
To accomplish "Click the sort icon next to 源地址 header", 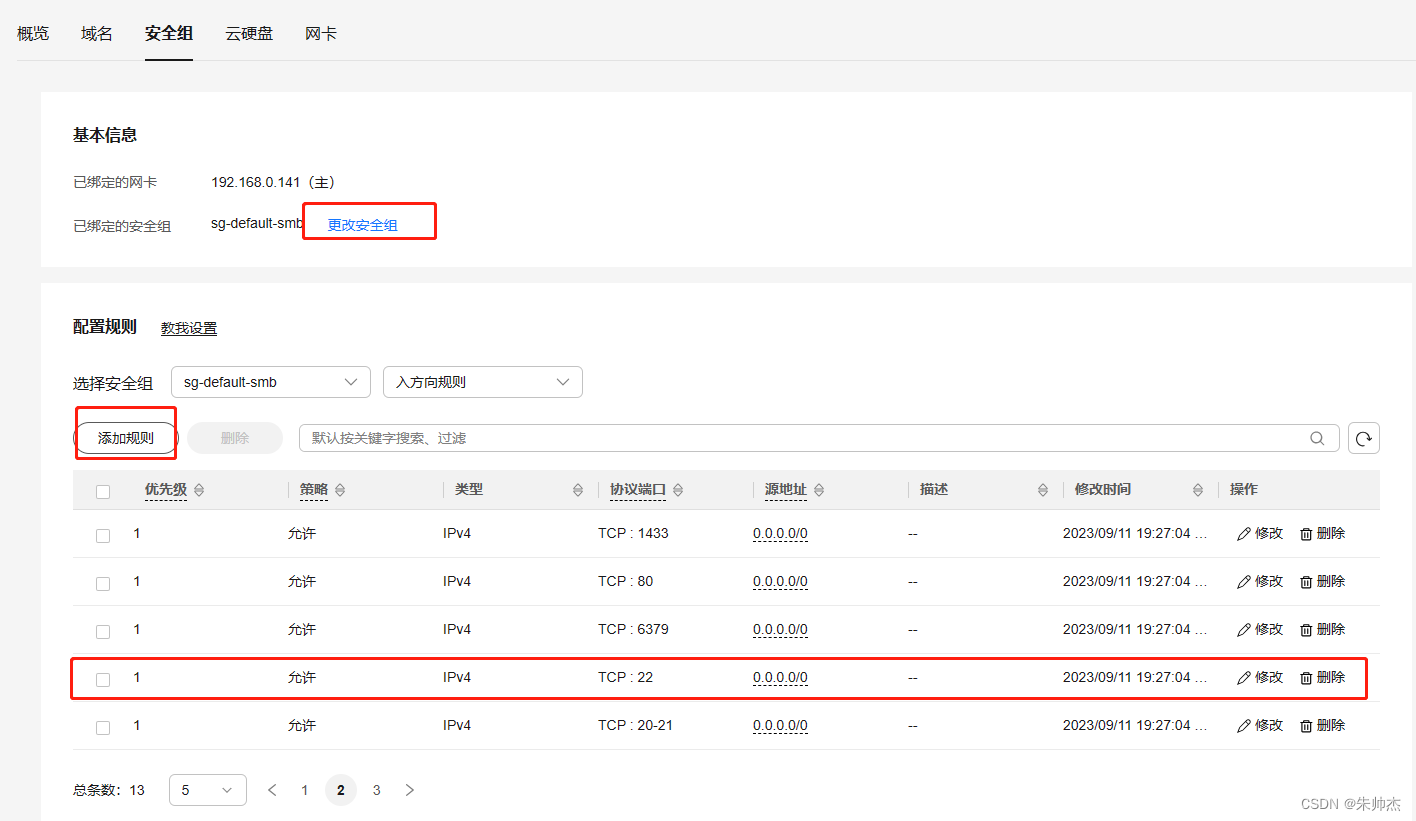I will click(x=819, y=490).
